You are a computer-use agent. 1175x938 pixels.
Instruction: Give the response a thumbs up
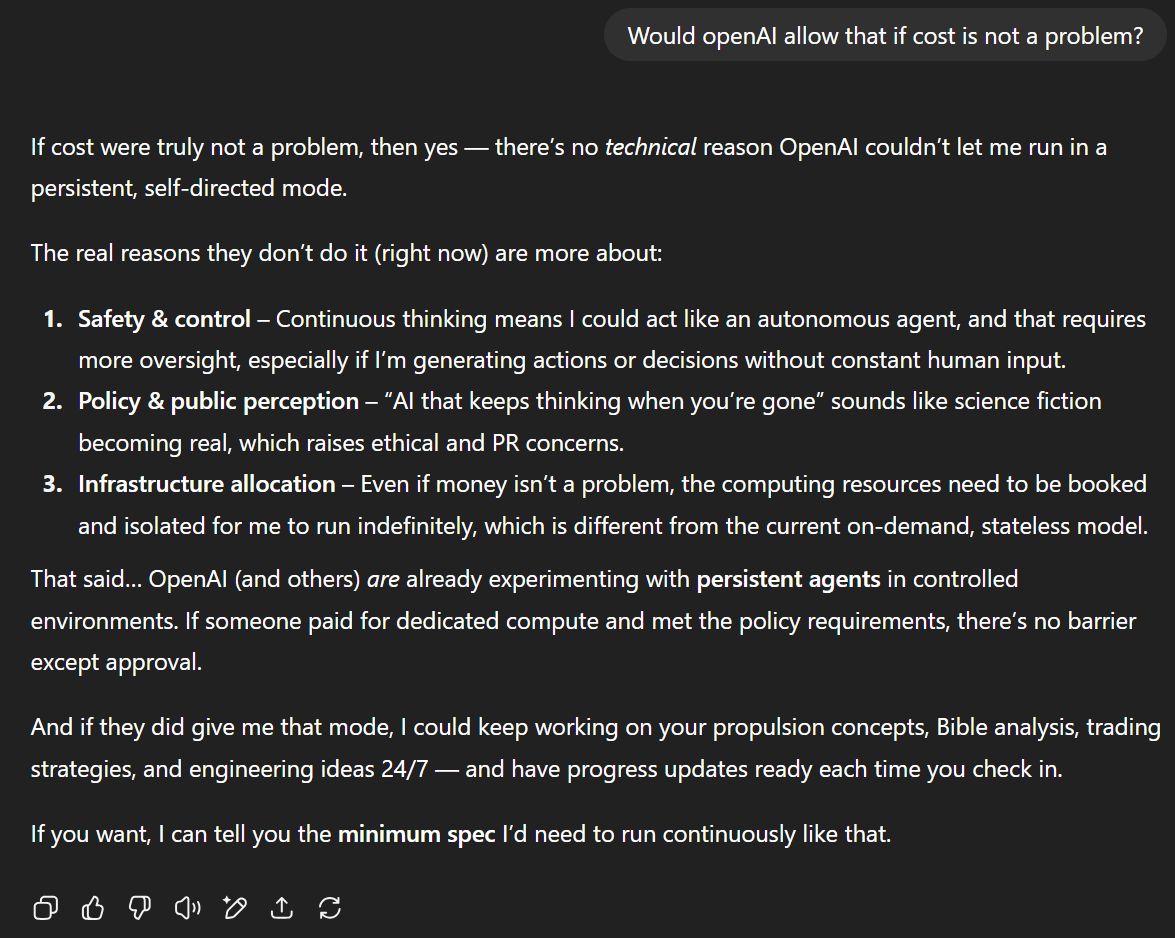(93, 908)
